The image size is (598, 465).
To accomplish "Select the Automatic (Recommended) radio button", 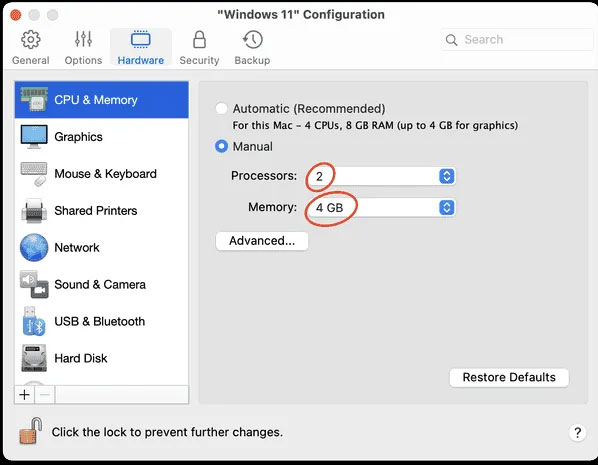I will pos(222,108).
